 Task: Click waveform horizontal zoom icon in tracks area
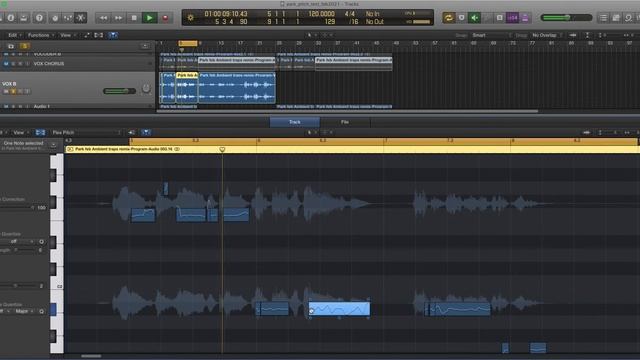[573, 36]
